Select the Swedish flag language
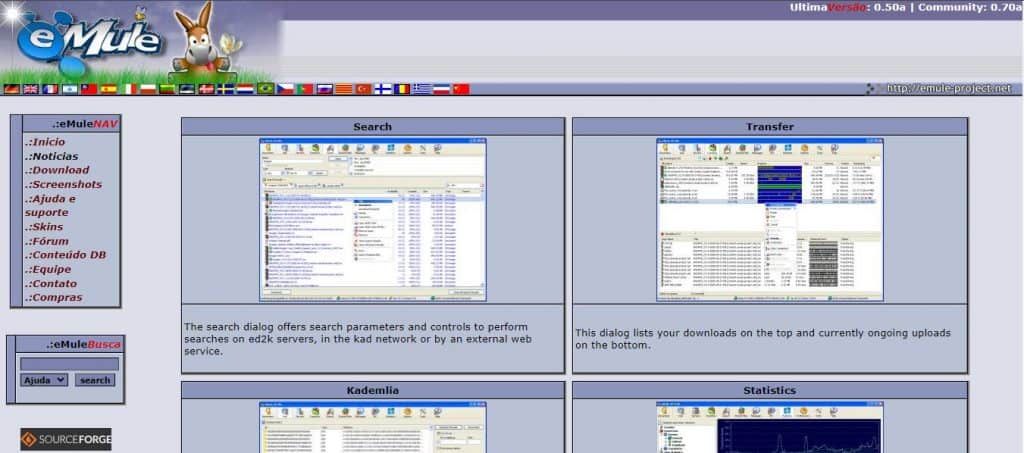The width and height of the screenshot is (1024, 453). (x=226, y=89)
